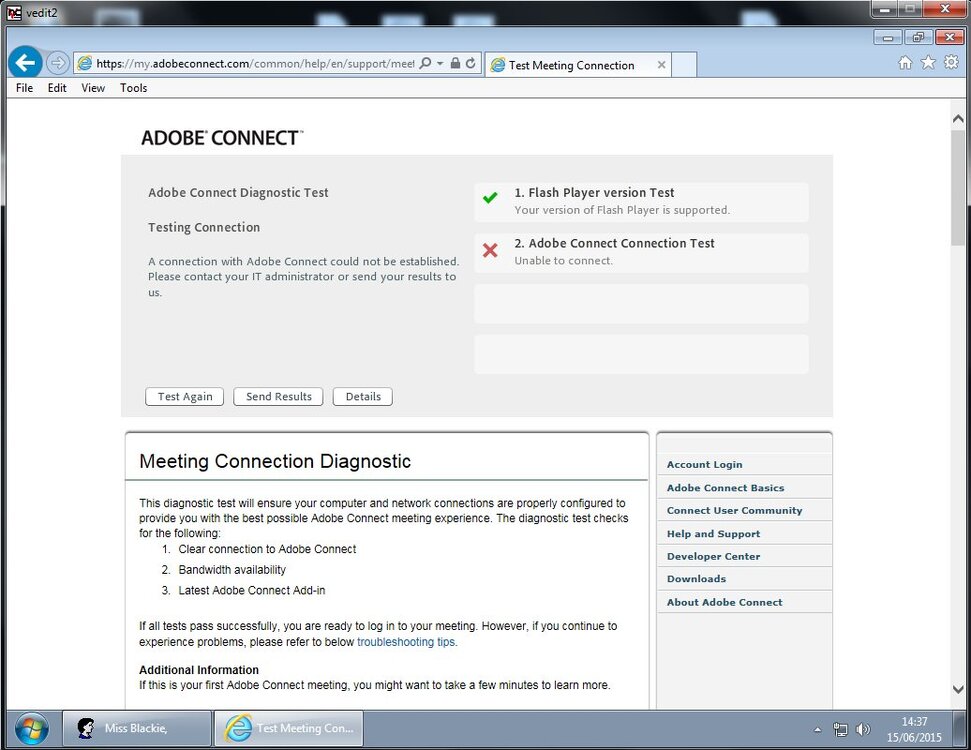
Task: Click the page scrollbar up arrow
Action: (958, 118)
